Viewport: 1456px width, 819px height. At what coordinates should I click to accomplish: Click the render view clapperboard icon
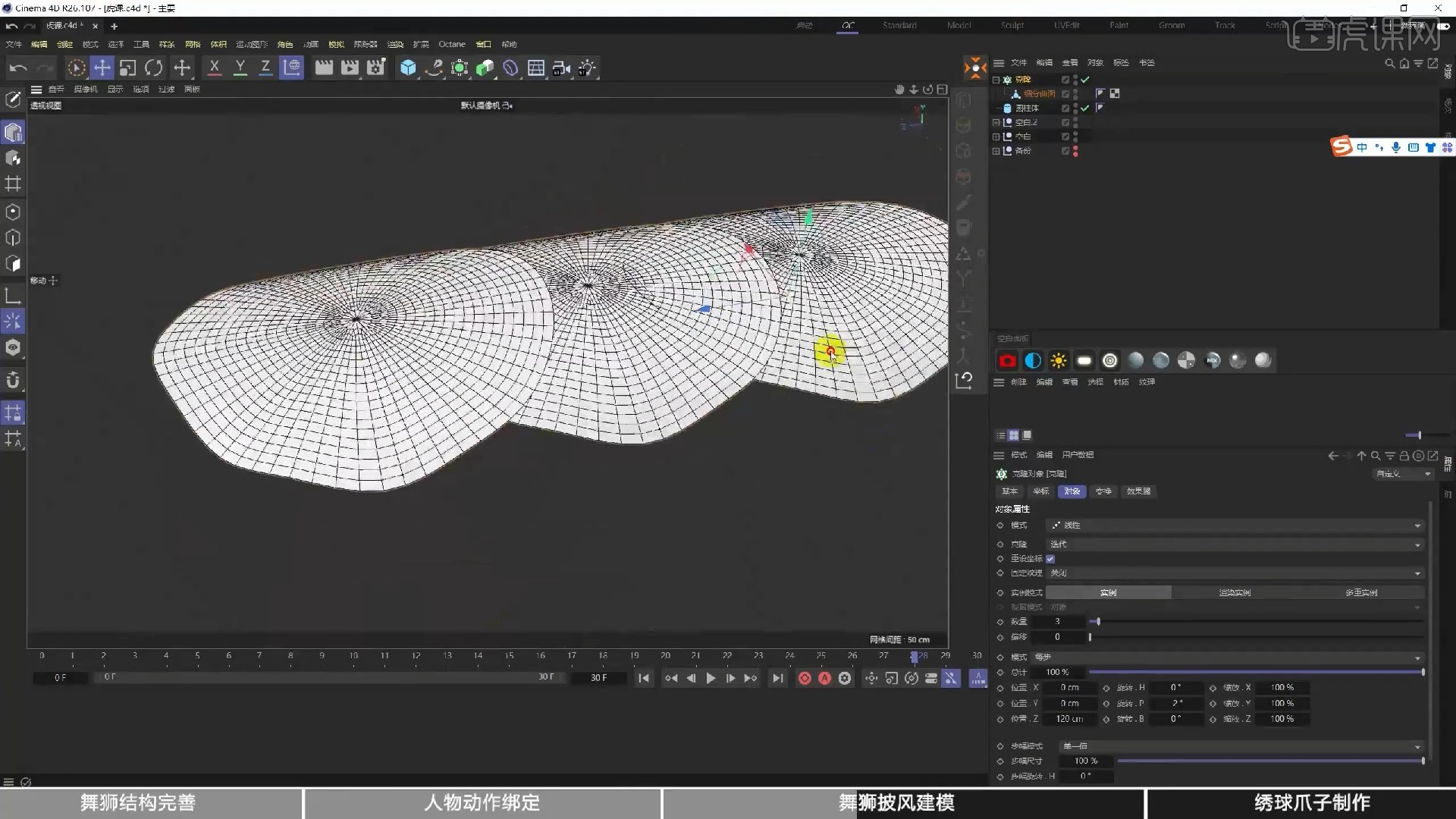(324, 68)
